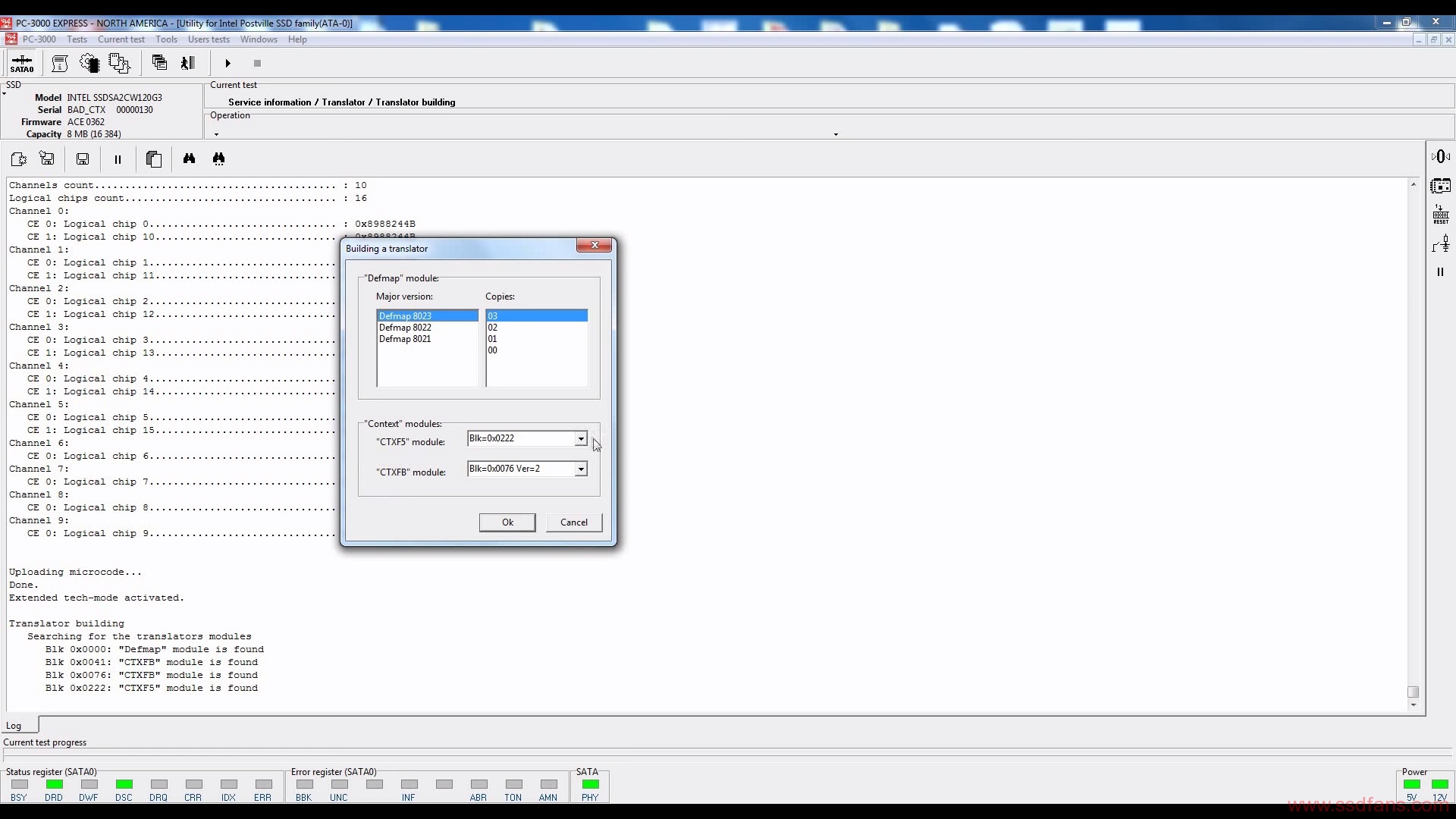Click the SATA PHY indicator
Screen dimensions: 1456x819
coord(590,784)
